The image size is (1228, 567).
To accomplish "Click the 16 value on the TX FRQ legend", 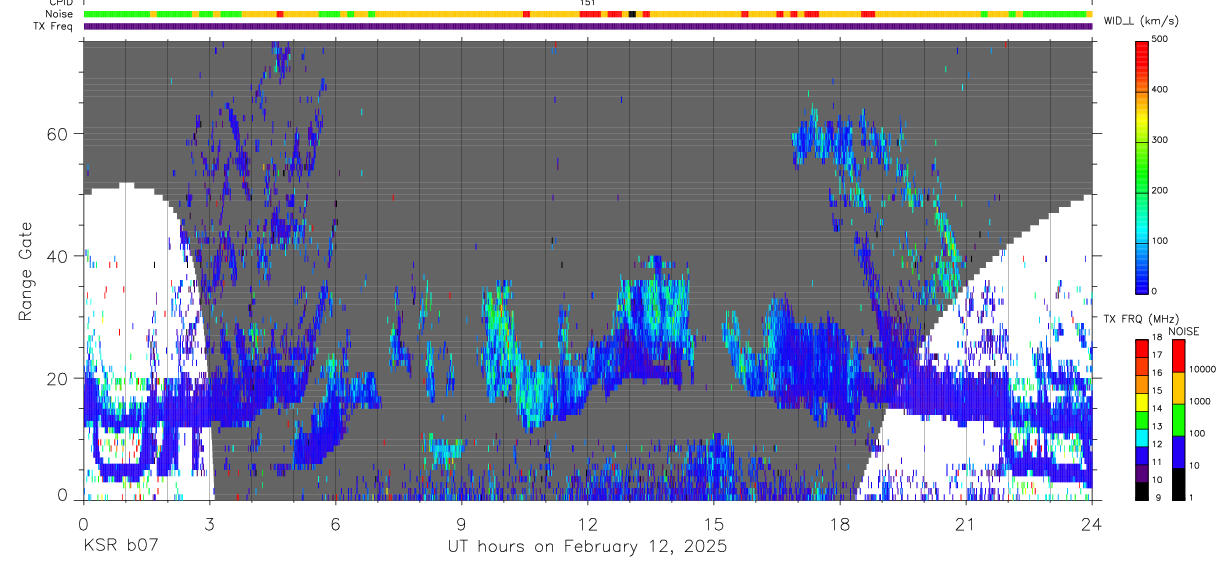I will [x=1158, y=373].
